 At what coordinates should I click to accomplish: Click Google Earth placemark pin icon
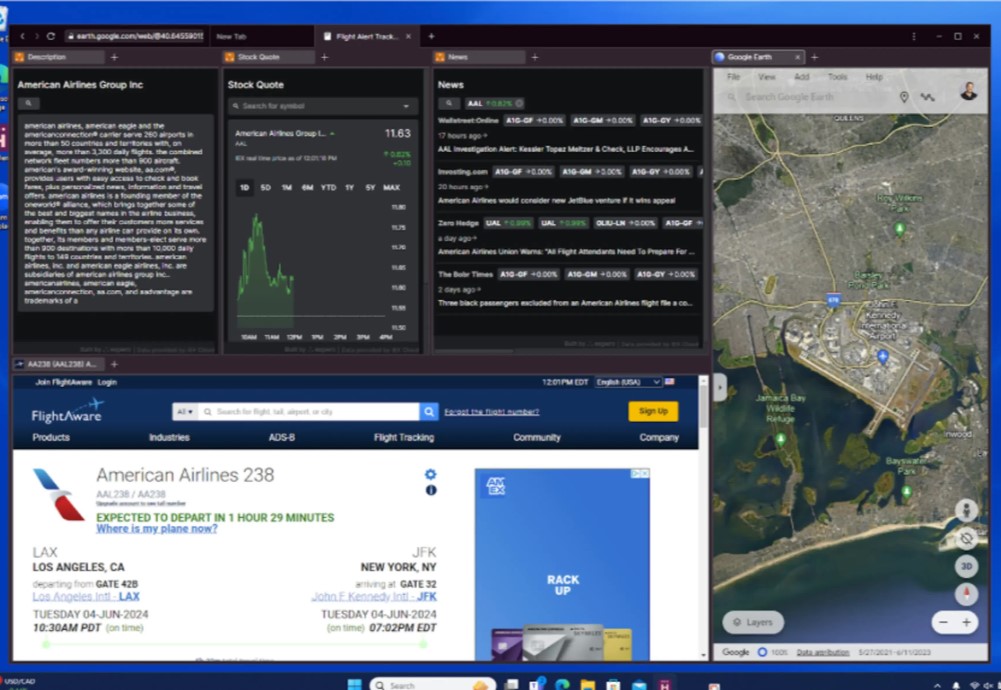[904, 97]
